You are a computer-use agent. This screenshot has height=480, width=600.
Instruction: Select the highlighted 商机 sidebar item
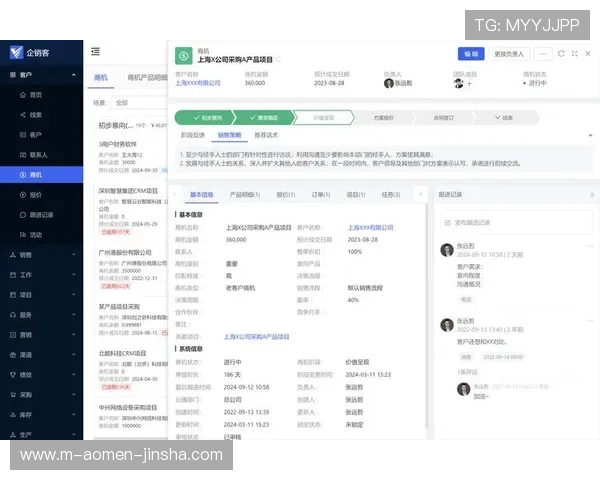[x=41, y=175]
